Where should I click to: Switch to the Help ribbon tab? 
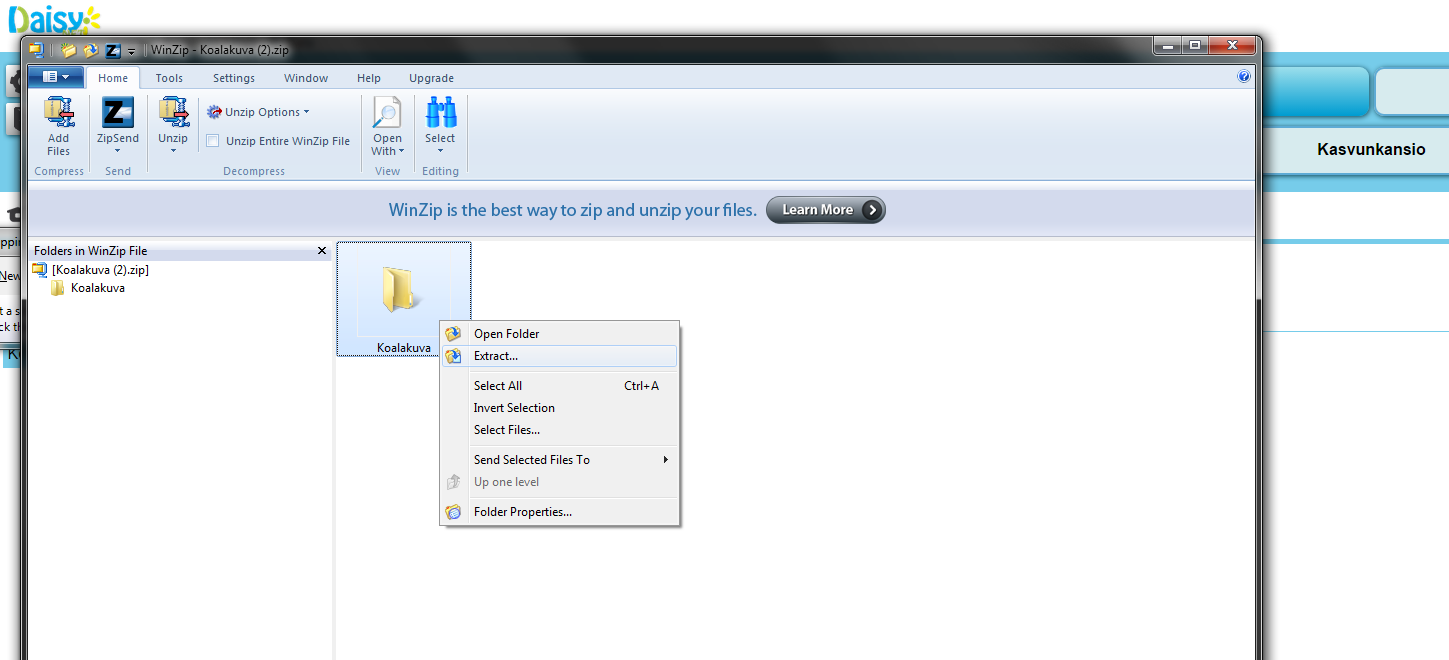369,78
